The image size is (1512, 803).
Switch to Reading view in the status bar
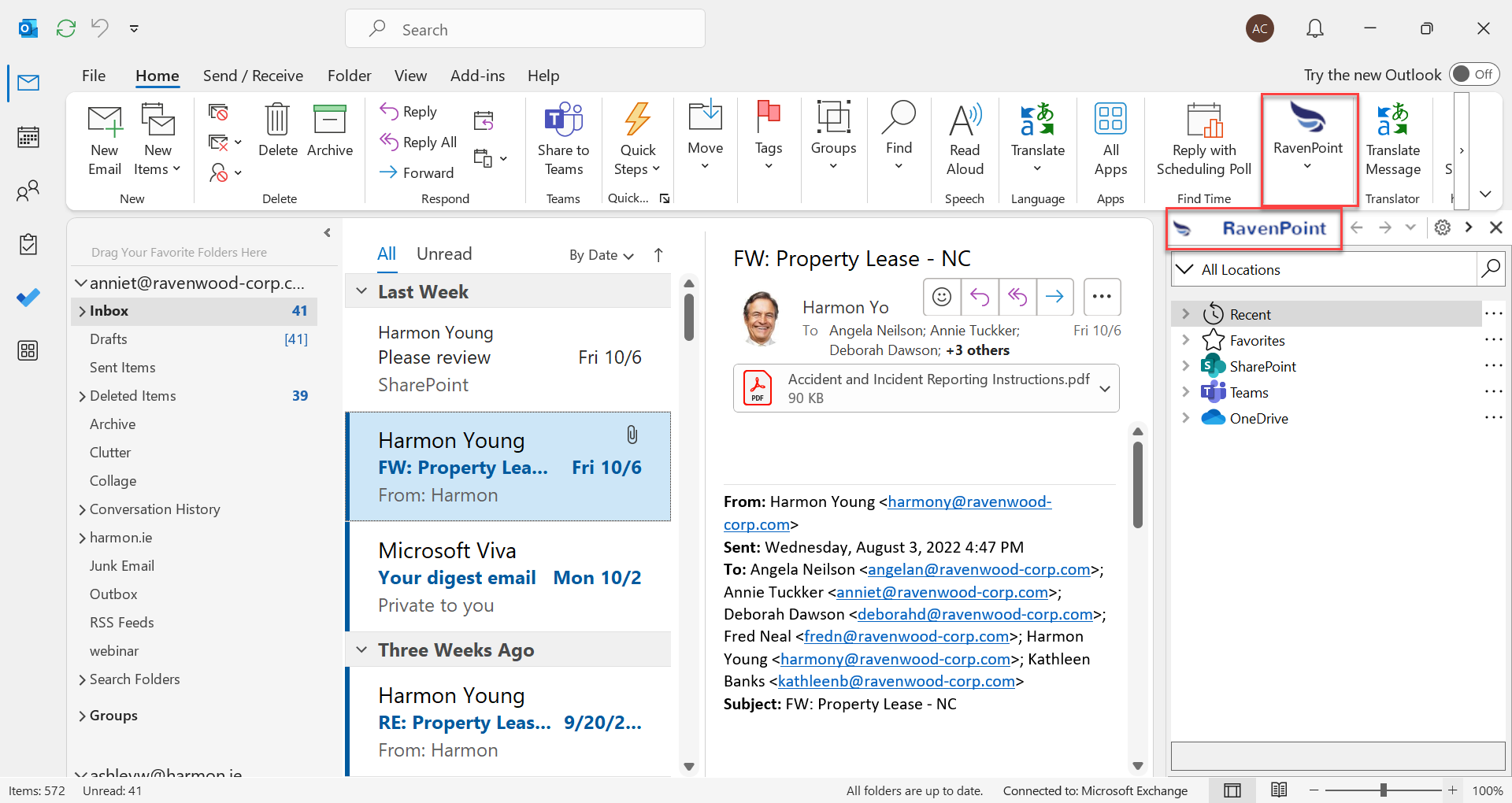point(1279,790)
